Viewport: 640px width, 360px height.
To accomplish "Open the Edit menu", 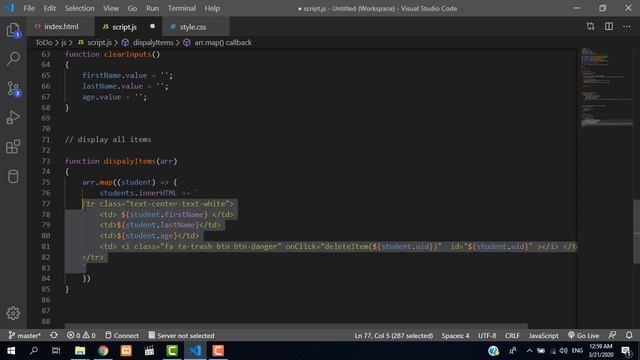I will pyautogui.click(x=49, y=8).
